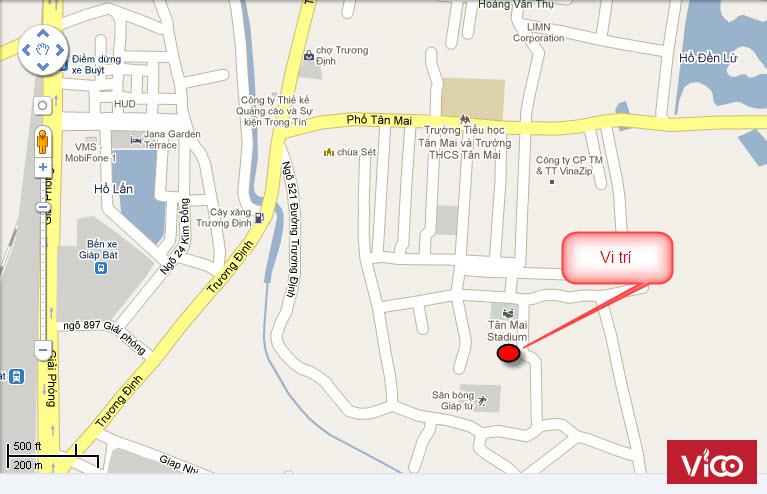Click the hand icon in pan control
Viewport: 767px width, 494px height.
(43, 49)
